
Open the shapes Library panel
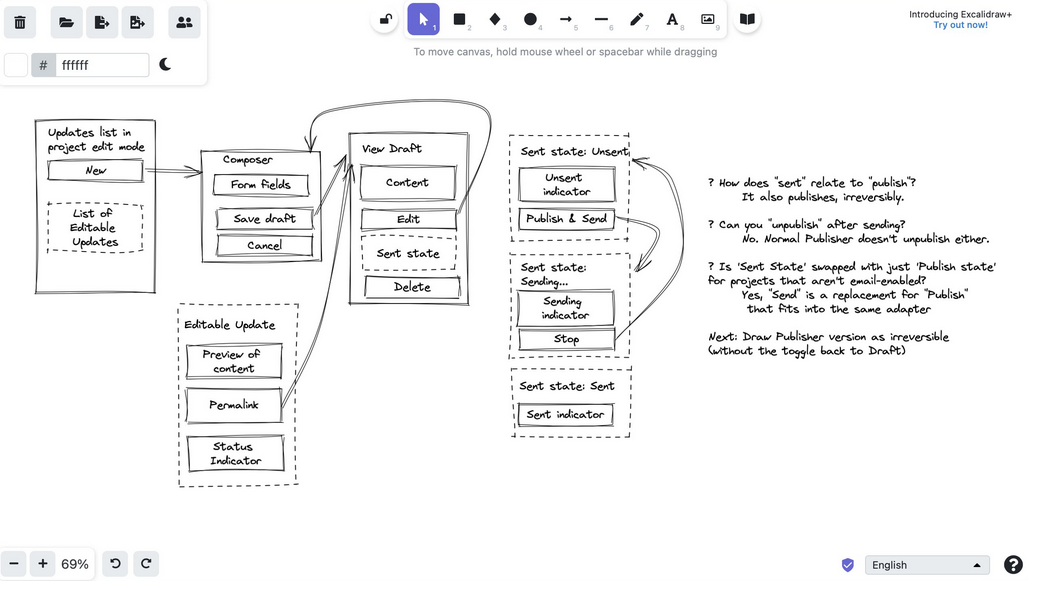[747, 19]
